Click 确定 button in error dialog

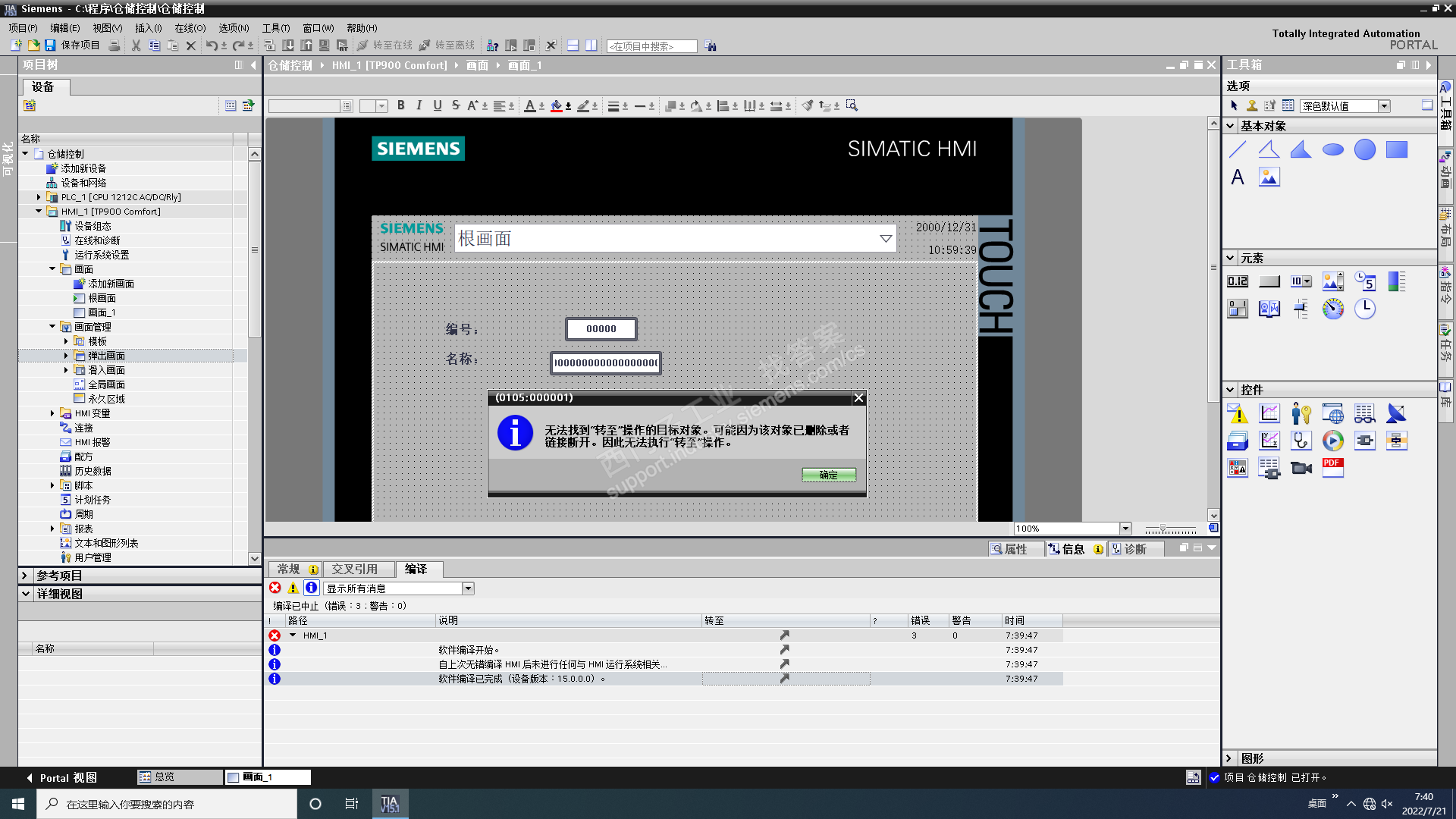(x=828, y=475)
